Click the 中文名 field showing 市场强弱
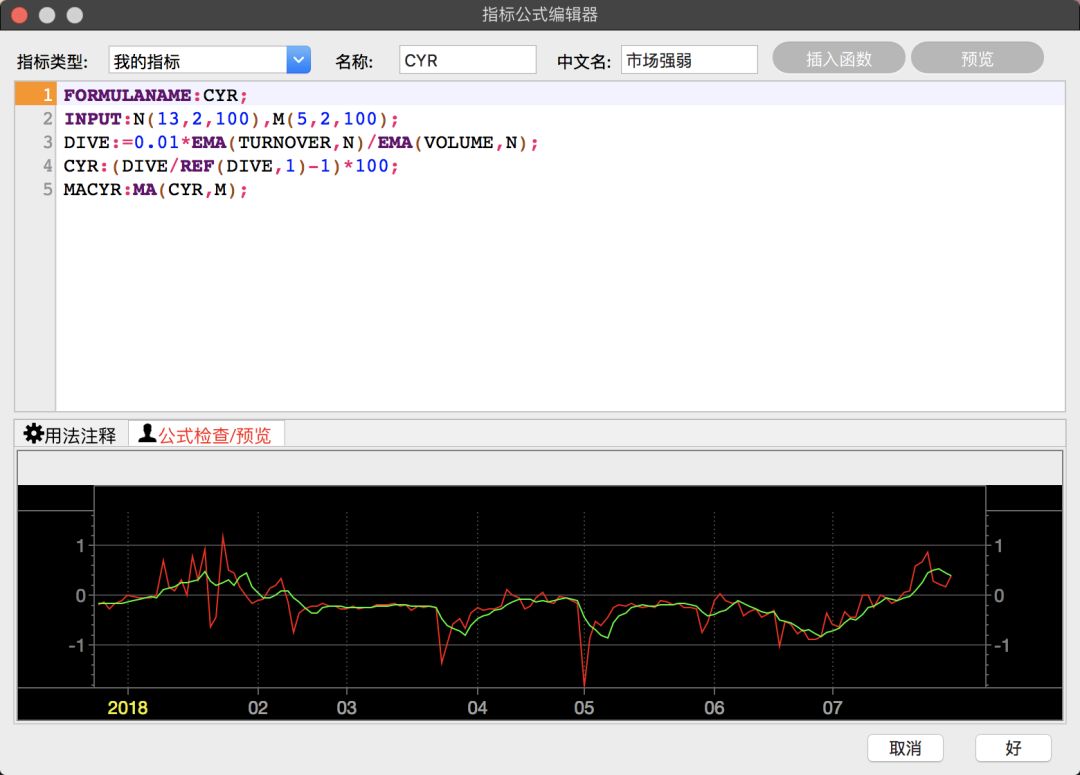The width and height of the screenshot is (1080, 775). (x=688, y=60)
